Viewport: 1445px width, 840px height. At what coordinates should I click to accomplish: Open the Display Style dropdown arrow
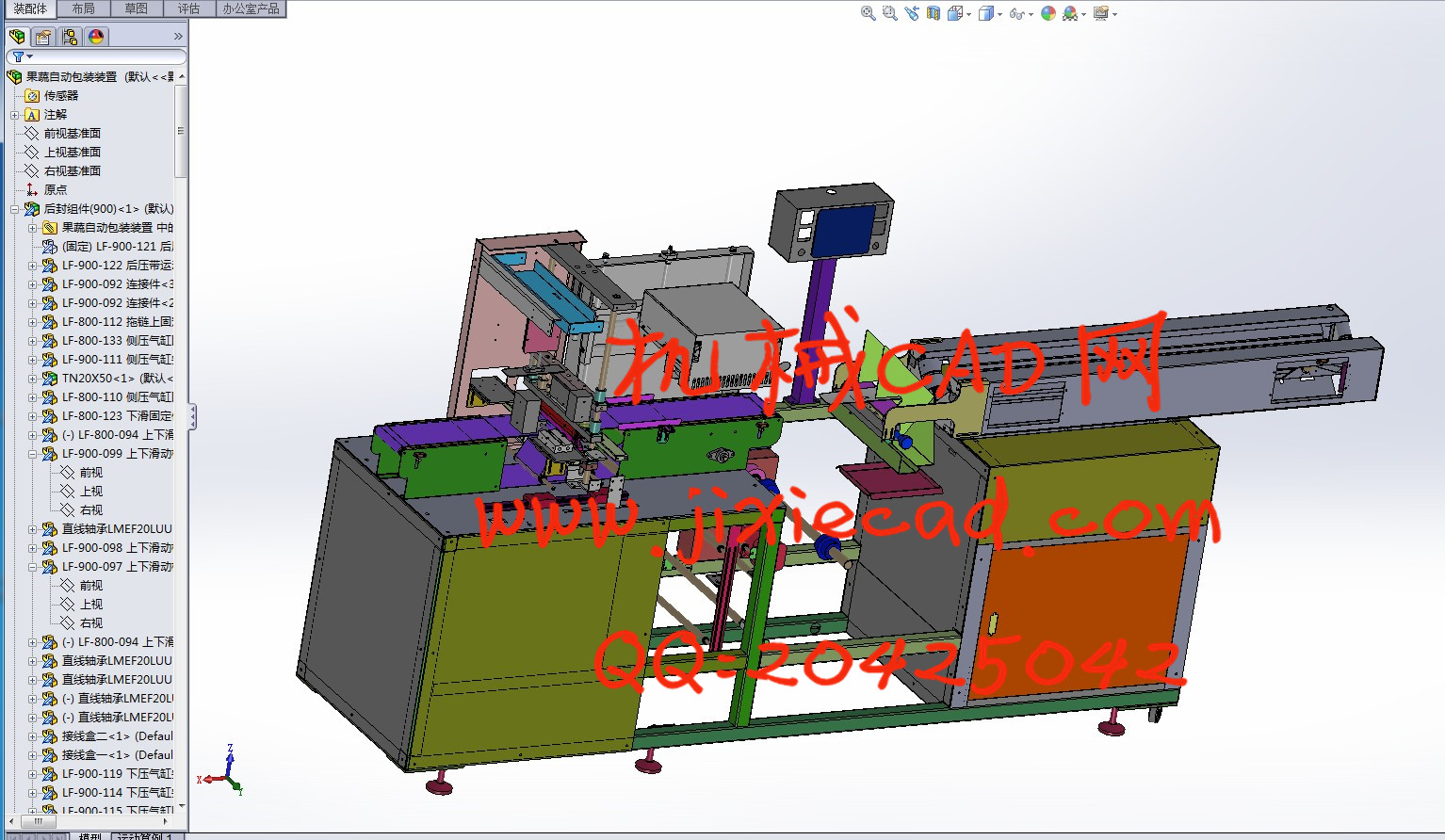999,14
